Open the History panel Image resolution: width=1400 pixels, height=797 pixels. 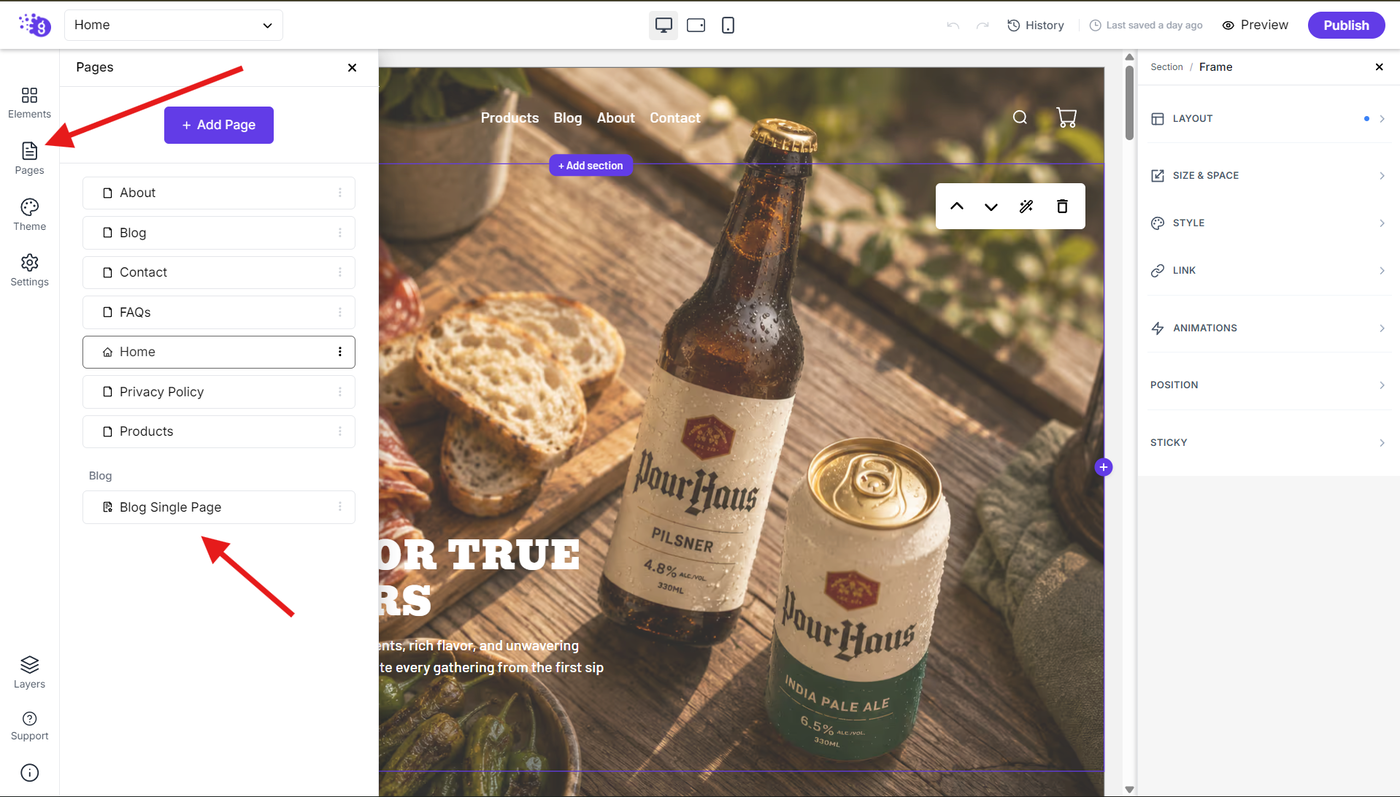[x=1035, y=25]
